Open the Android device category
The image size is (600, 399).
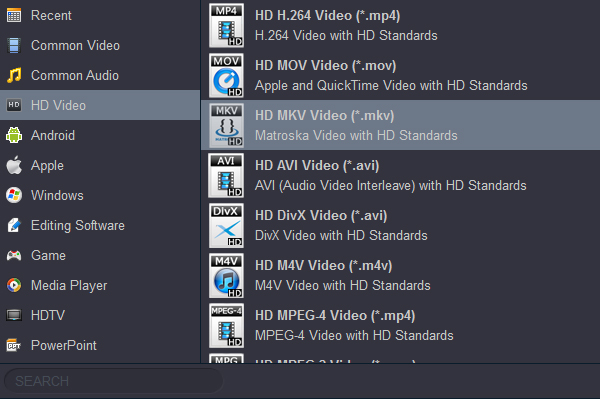tap(100, 135)
